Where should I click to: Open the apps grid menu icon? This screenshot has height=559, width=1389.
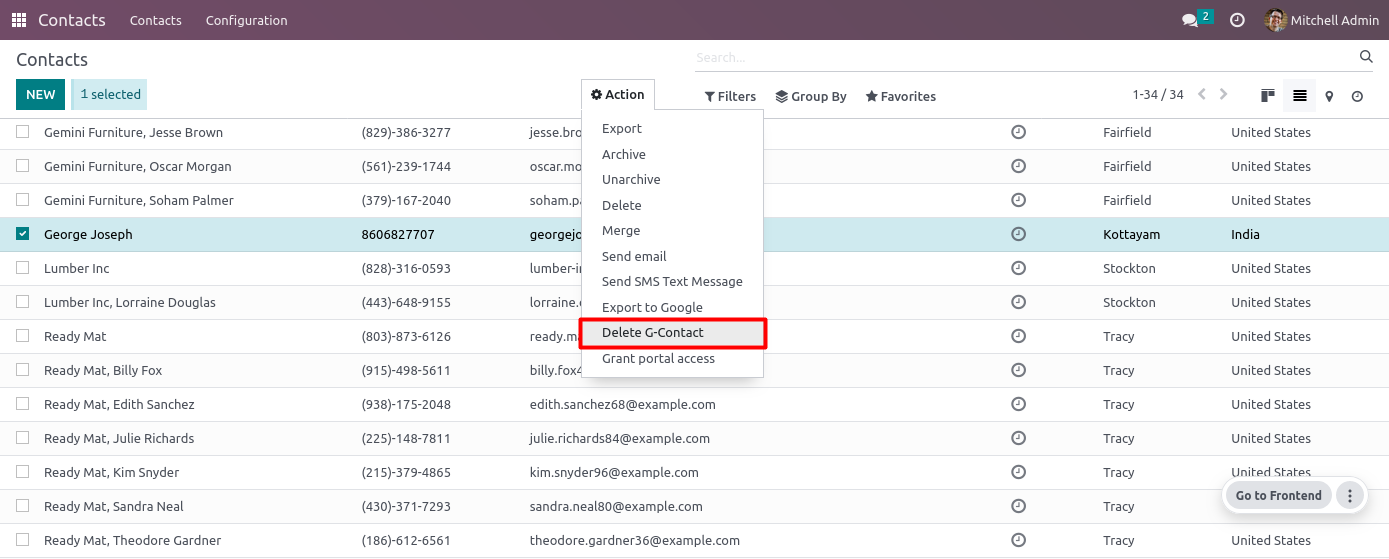click(19, 20)
